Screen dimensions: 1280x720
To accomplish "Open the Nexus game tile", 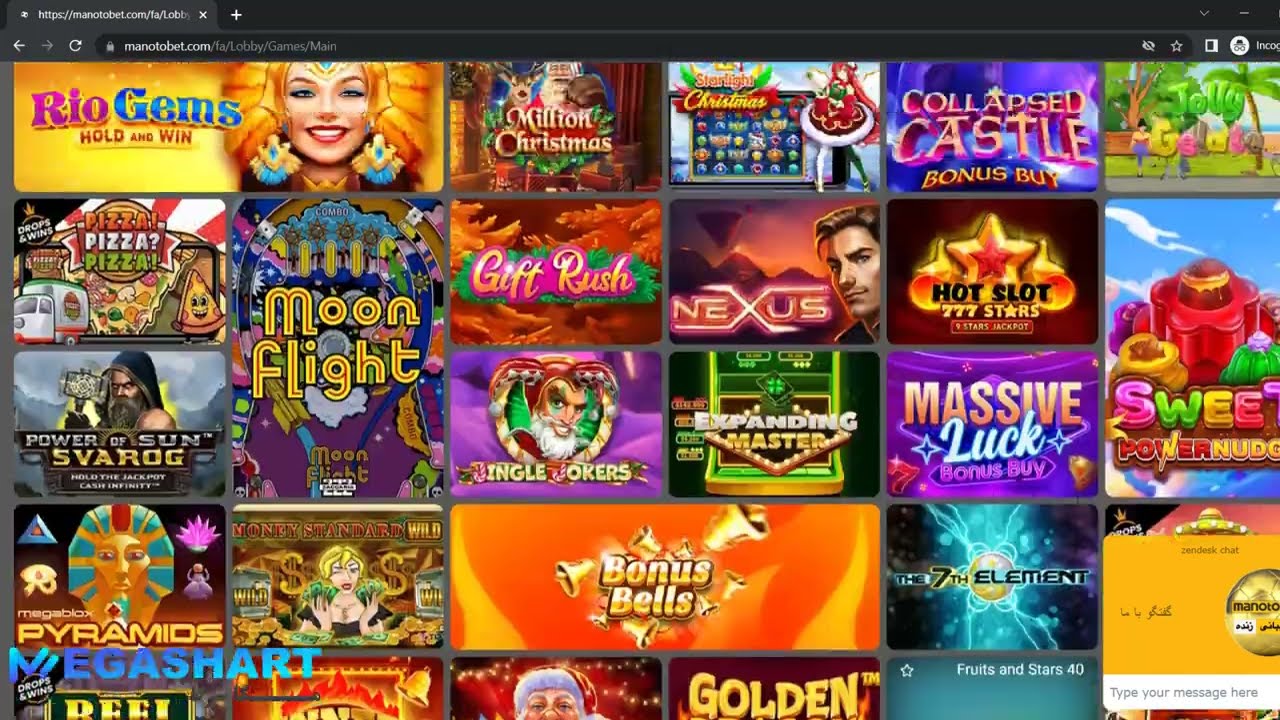I will [774, 271].
